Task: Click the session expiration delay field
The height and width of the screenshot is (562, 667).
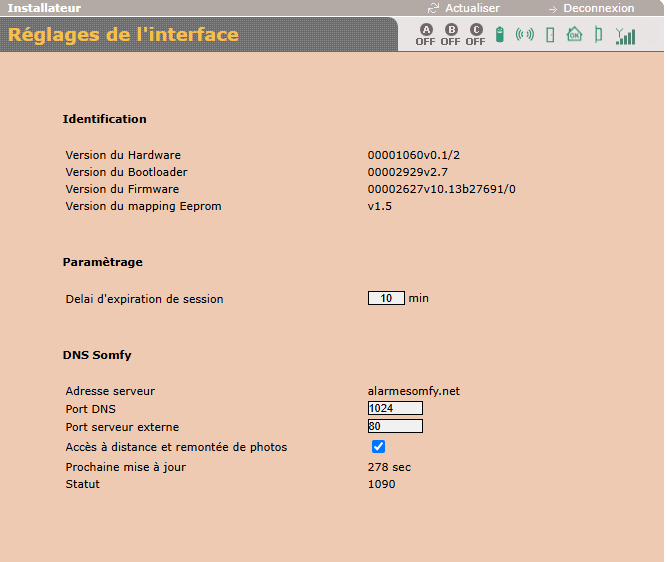Action: [x=386, y=298]
